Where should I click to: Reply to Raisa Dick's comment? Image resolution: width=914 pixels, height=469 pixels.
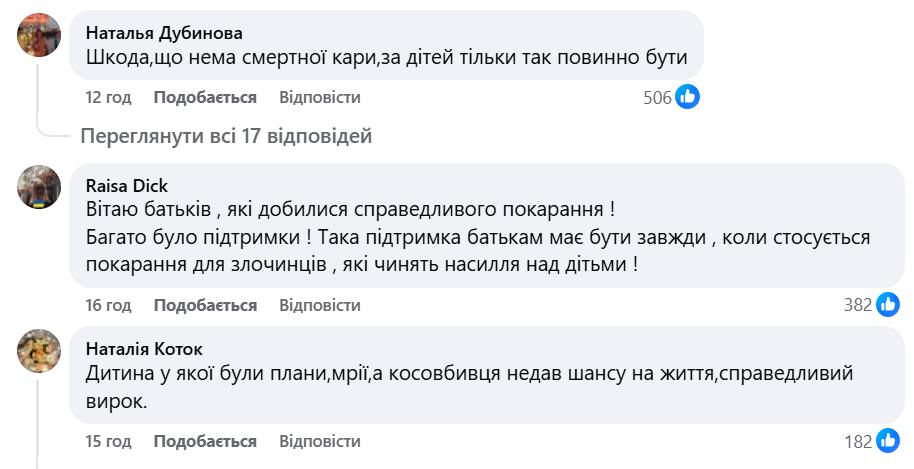tap(320, 305)
